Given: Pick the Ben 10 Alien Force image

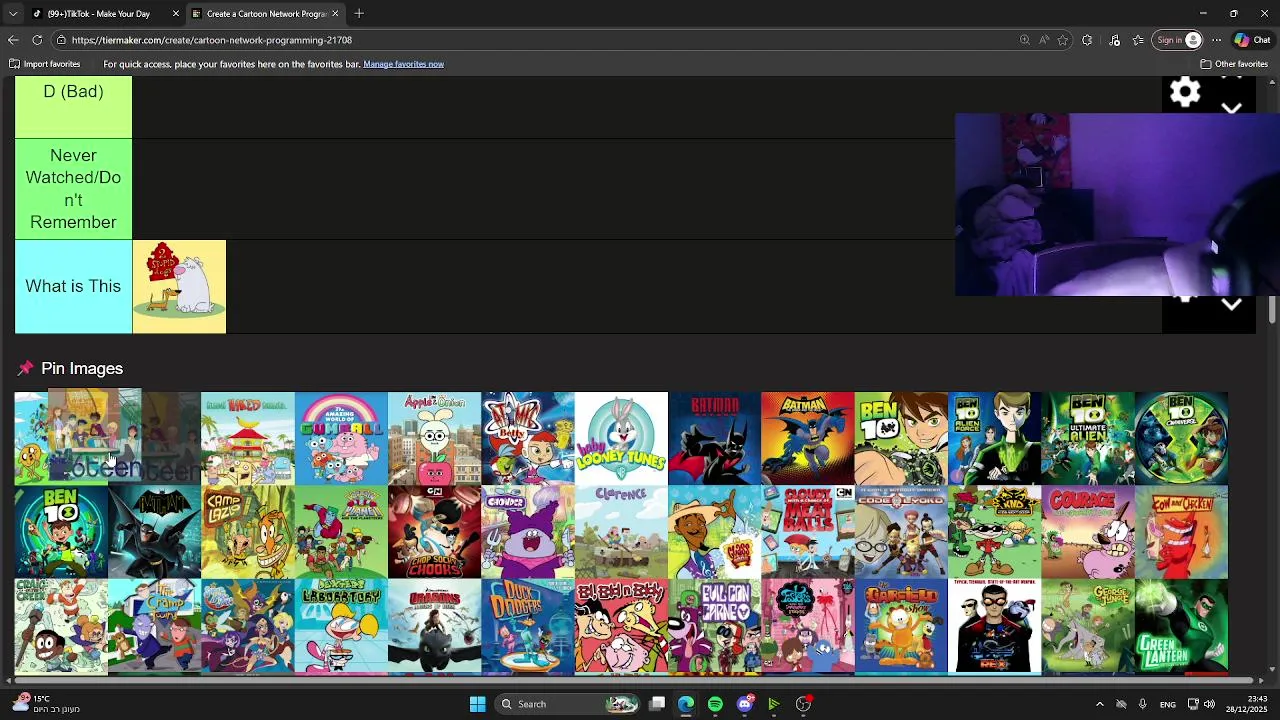Looking at the screenshot, I should click(x=994, y=438).
